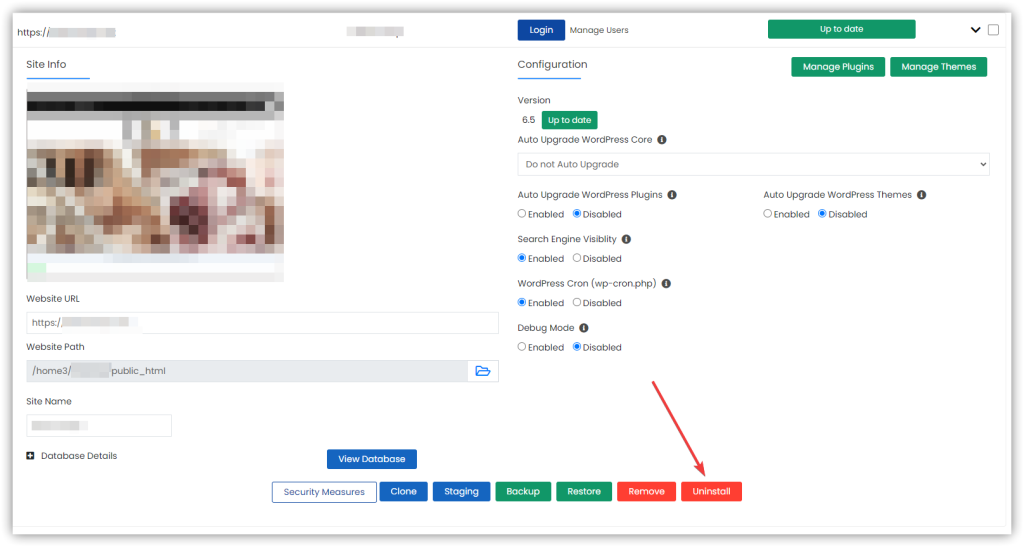
Task: Select the Site Info heading
Action: pyautogui.click(x=46, y=64)
